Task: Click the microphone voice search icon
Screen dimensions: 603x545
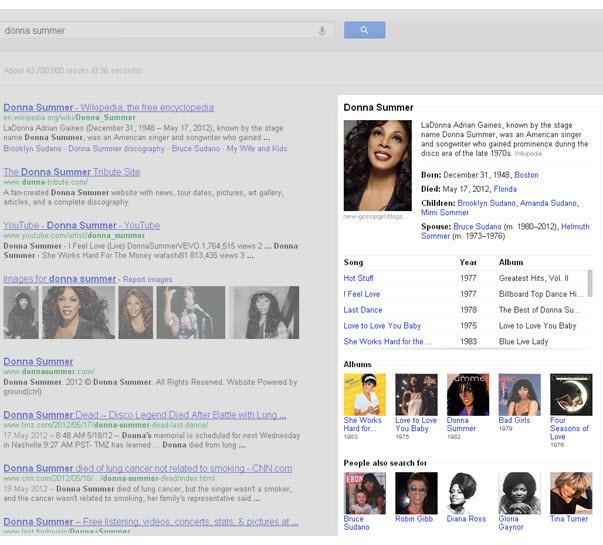Action: (322, 31)
